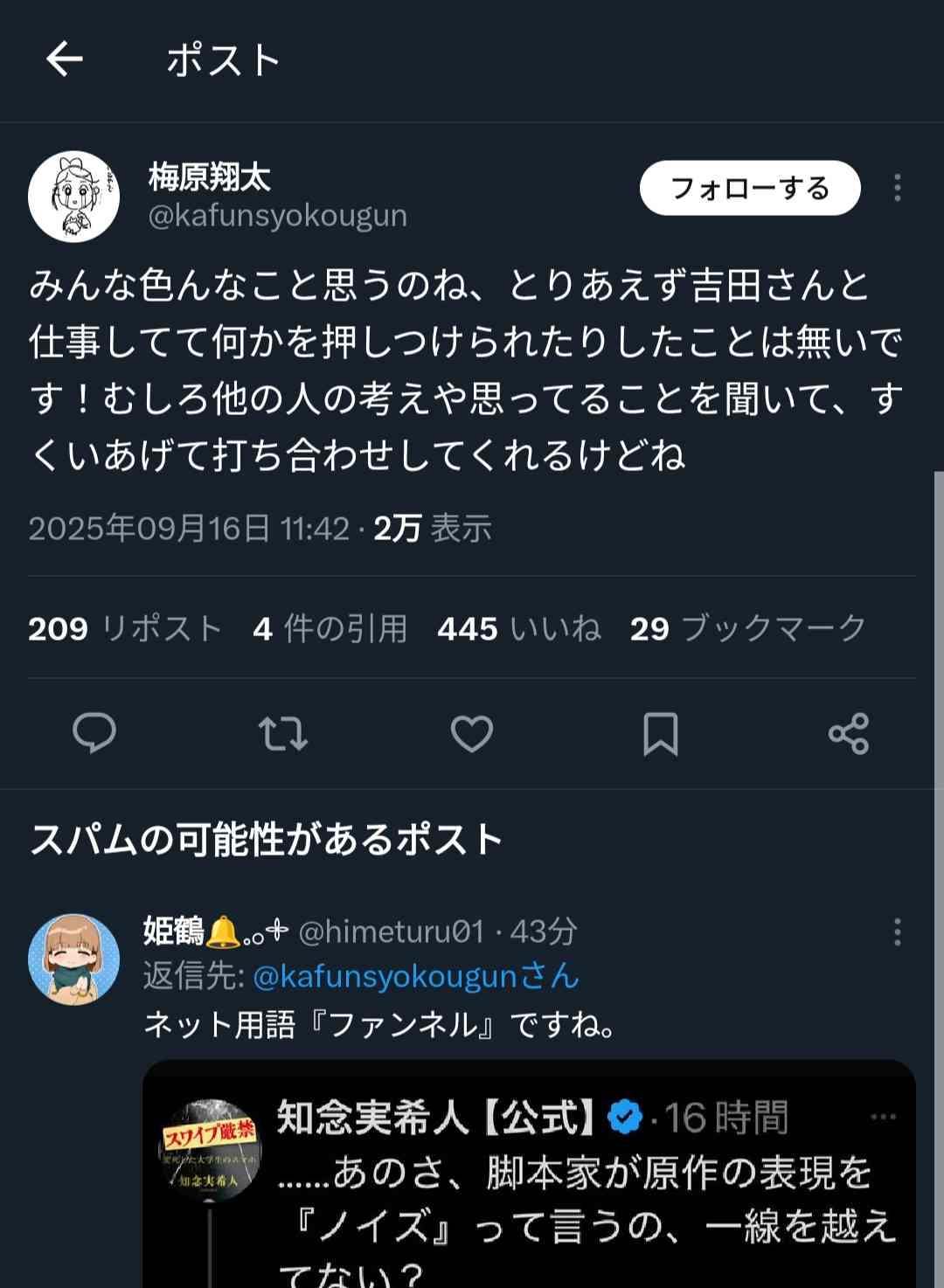This screenshot has width=944, height=1288.
Task: Open more options for 姫鶴's reply
Action: click(x=897, y=932)
